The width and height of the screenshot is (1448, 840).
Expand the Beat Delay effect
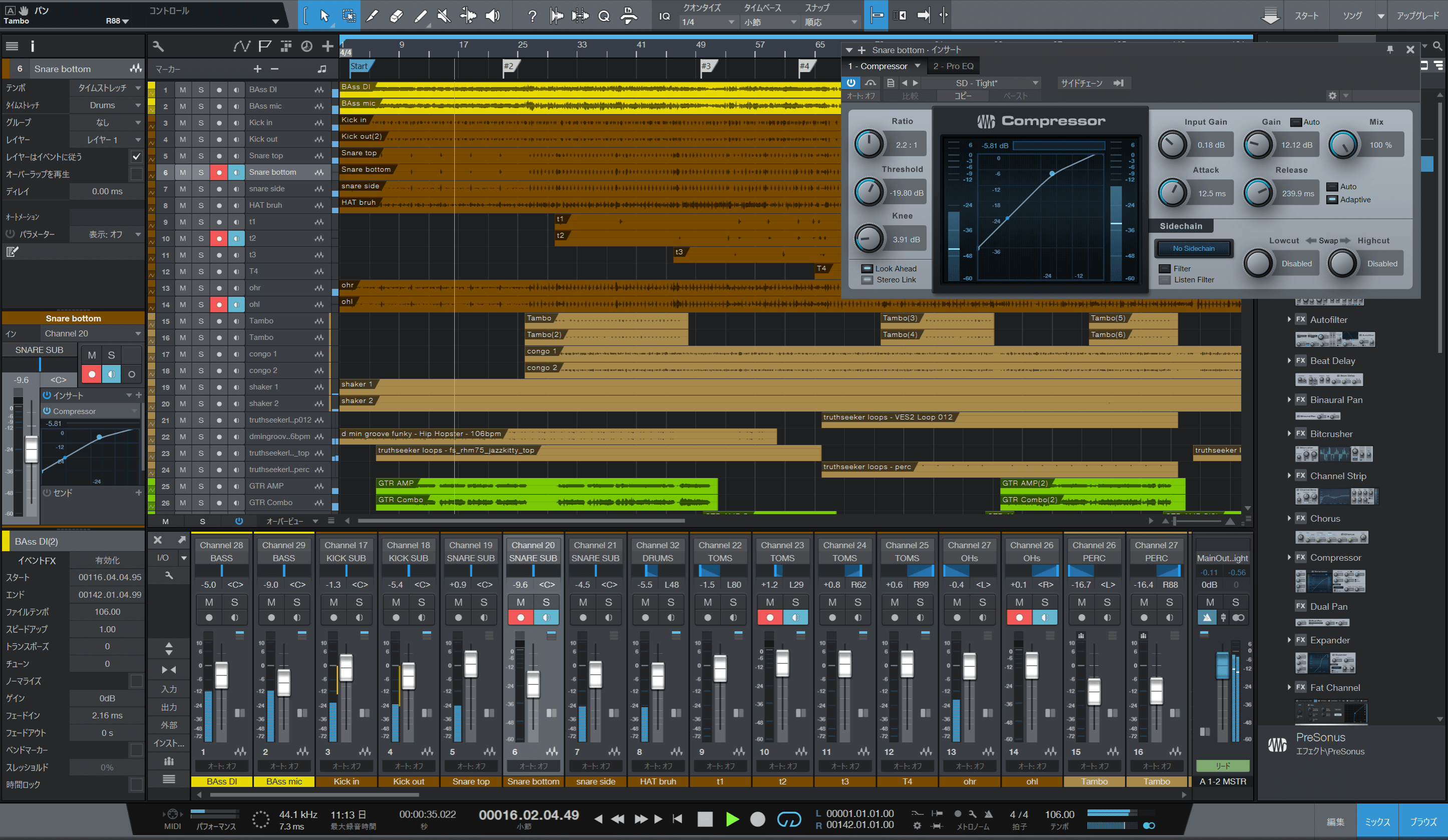point(1289,360)
